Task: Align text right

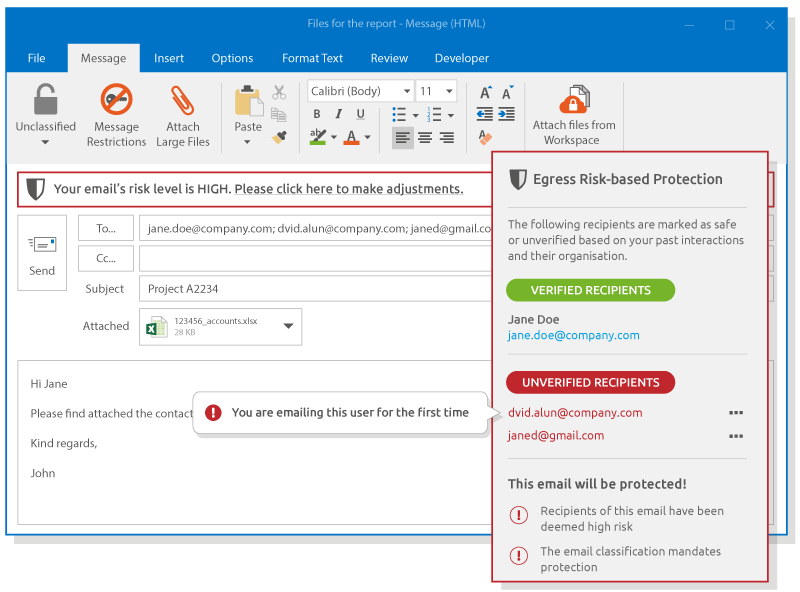Action: click(447, 137)
